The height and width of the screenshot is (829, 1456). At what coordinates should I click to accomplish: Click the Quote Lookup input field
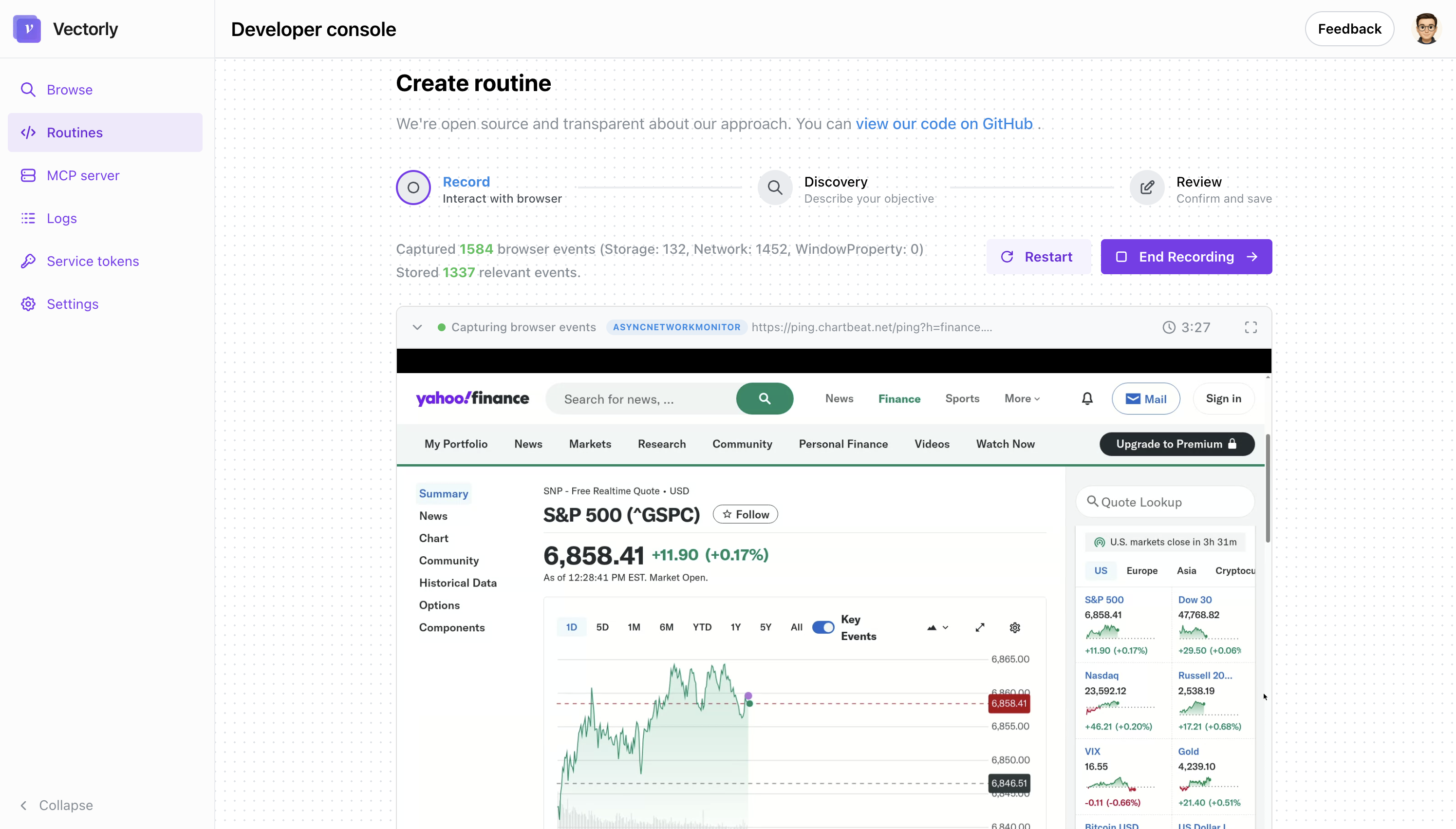pyautogui.click(x=1165, y=502)
